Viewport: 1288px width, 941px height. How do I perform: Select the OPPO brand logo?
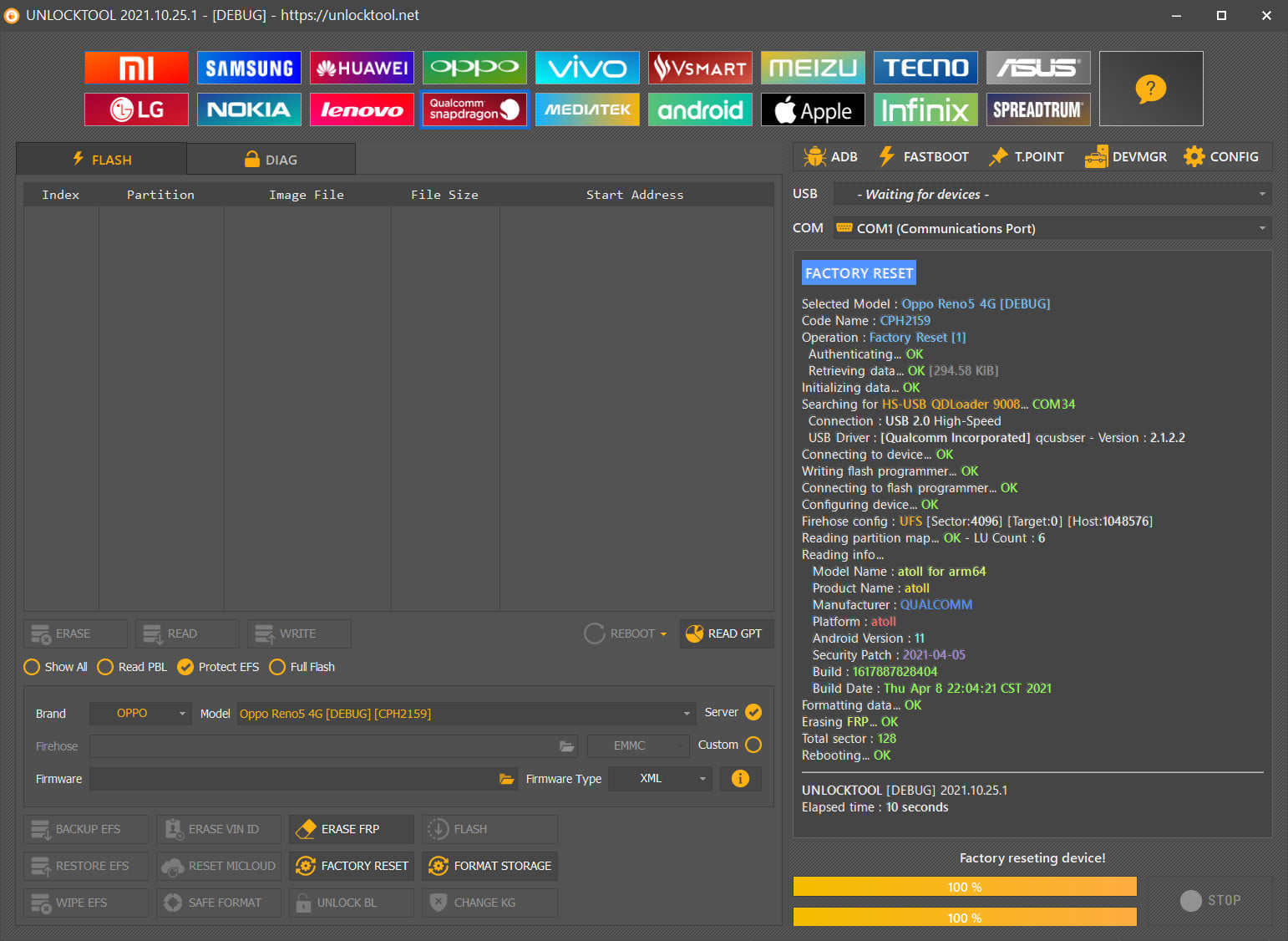point(474,68)
